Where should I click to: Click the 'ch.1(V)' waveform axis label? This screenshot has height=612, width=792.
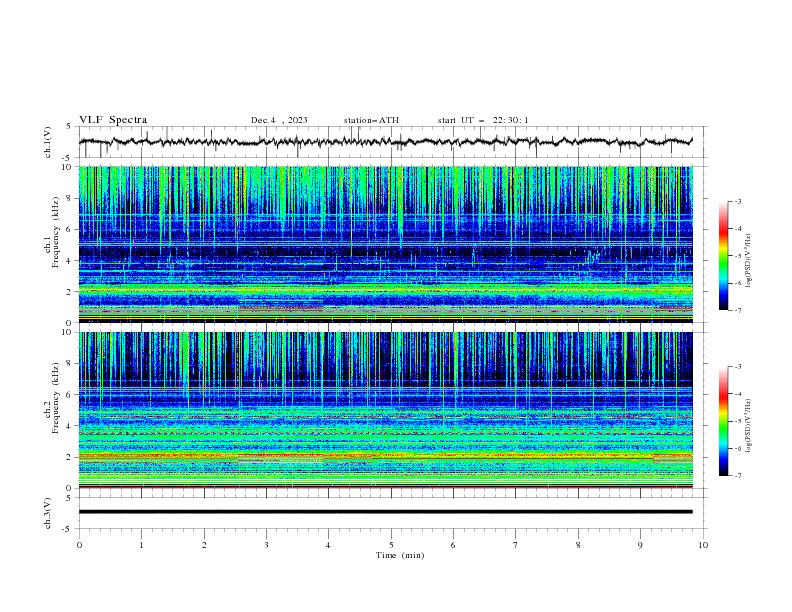pos(48,142)
